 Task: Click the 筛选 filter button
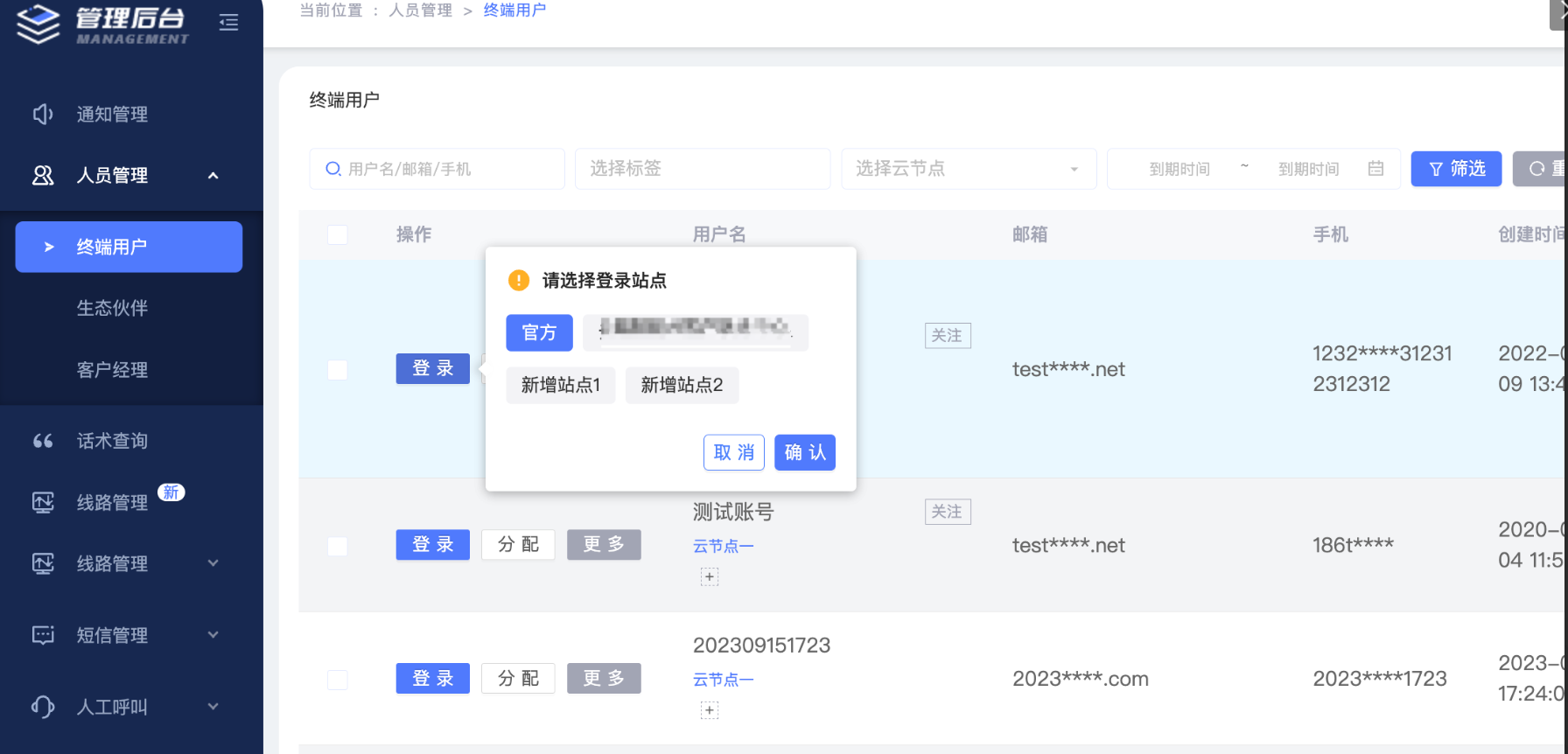pos(1456,169)
